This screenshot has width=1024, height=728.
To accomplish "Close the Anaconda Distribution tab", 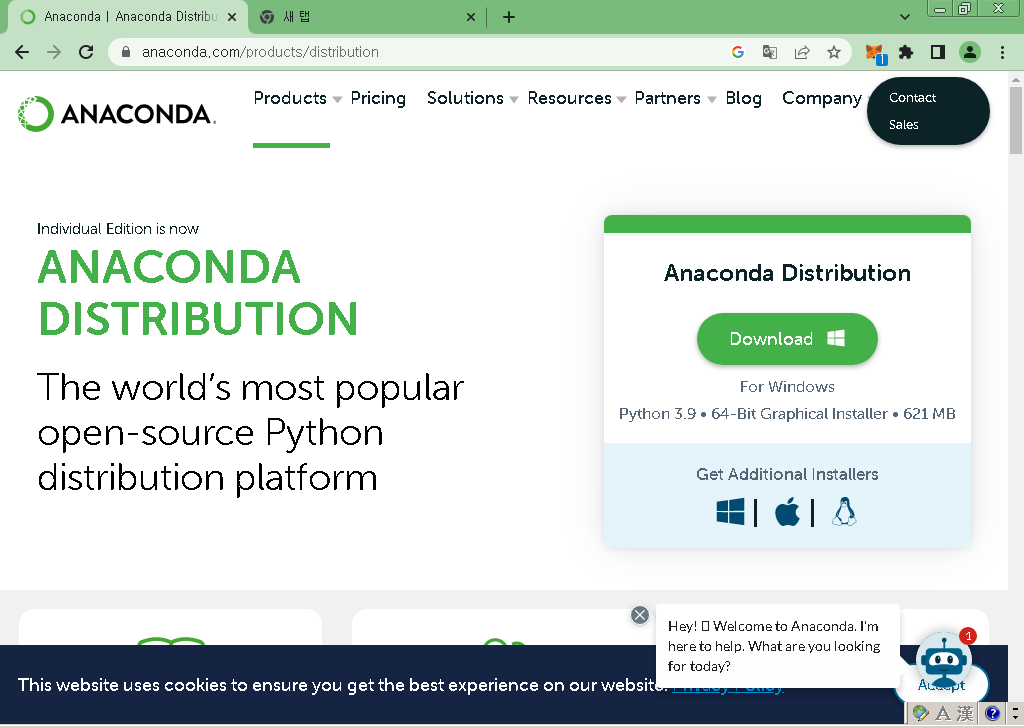I will 232,17.
